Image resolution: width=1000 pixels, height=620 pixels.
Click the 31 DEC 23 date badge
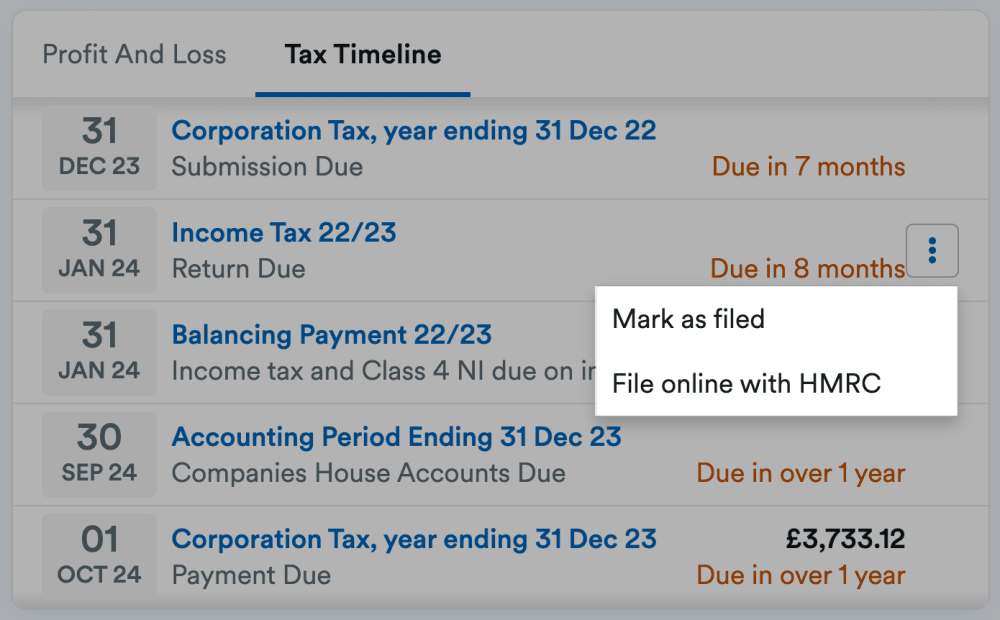click(99, 147)
